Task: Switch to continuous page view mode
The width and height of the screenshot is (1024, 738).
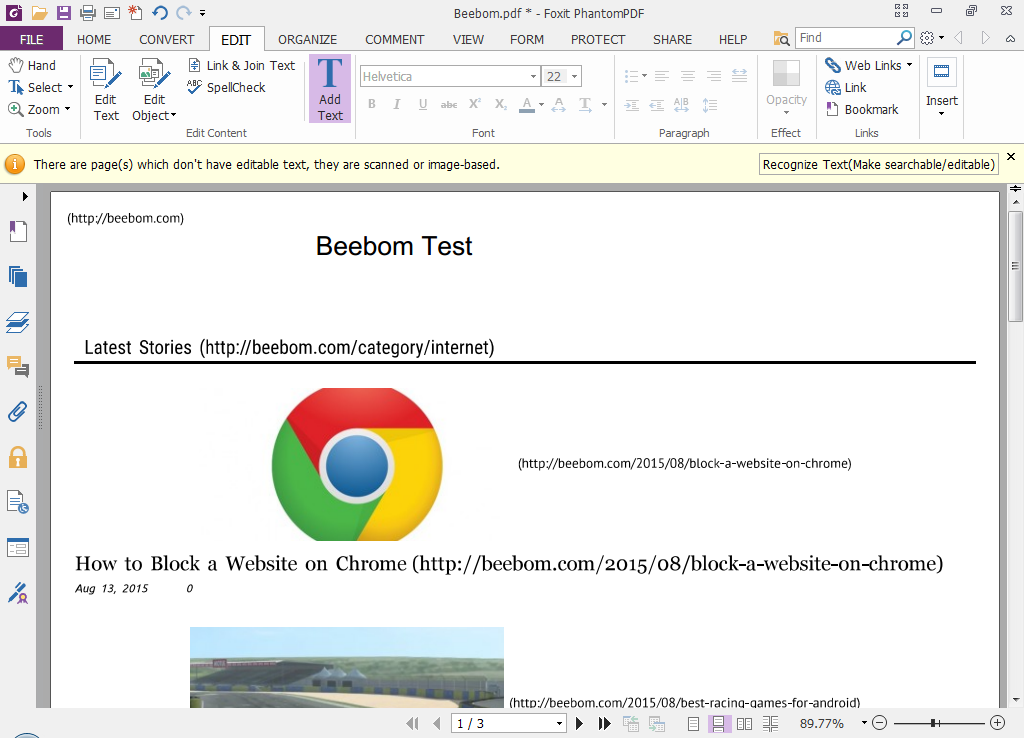Action: [x=718, y=723]
